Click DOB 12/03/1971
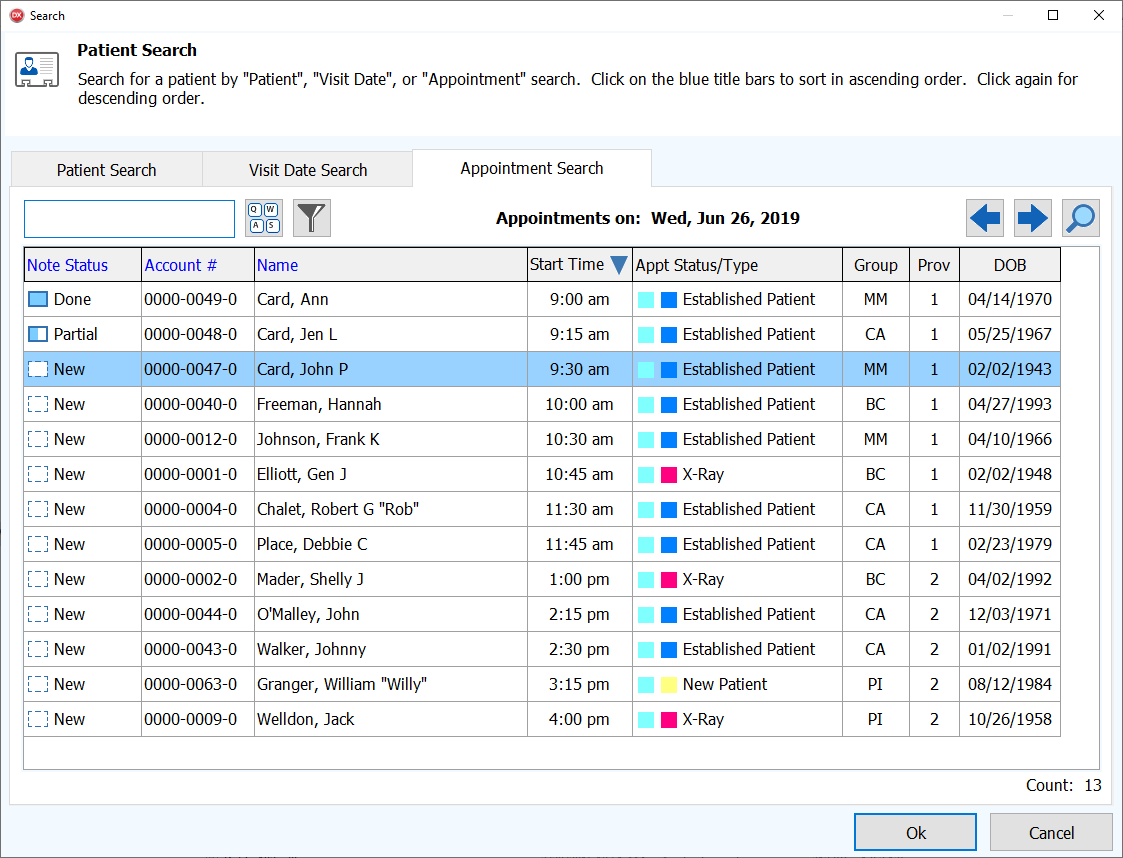1123x858 pixels. (x=1010, y=614)
